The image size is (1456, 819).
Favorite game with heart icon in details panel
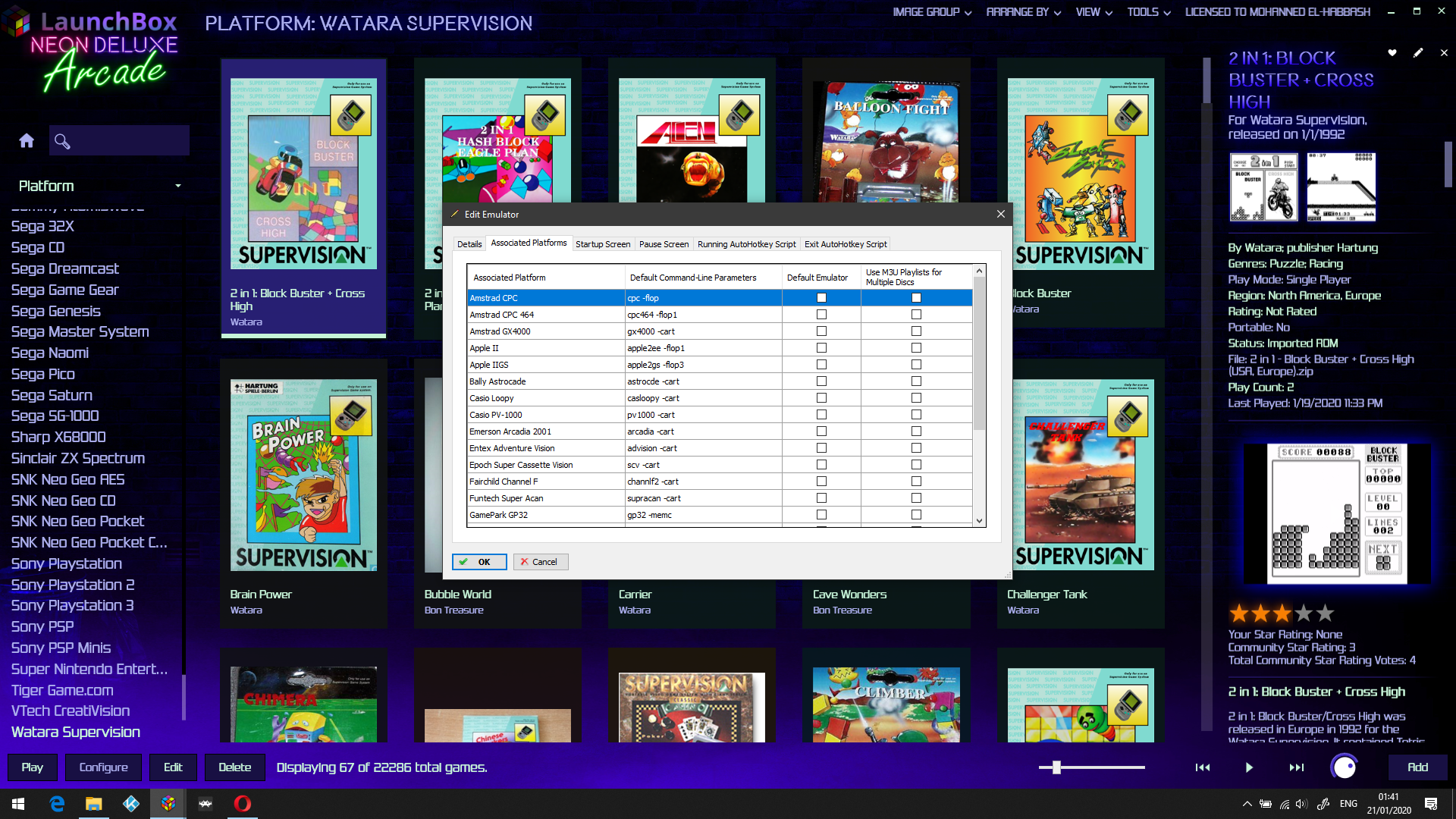[1392, 52]
